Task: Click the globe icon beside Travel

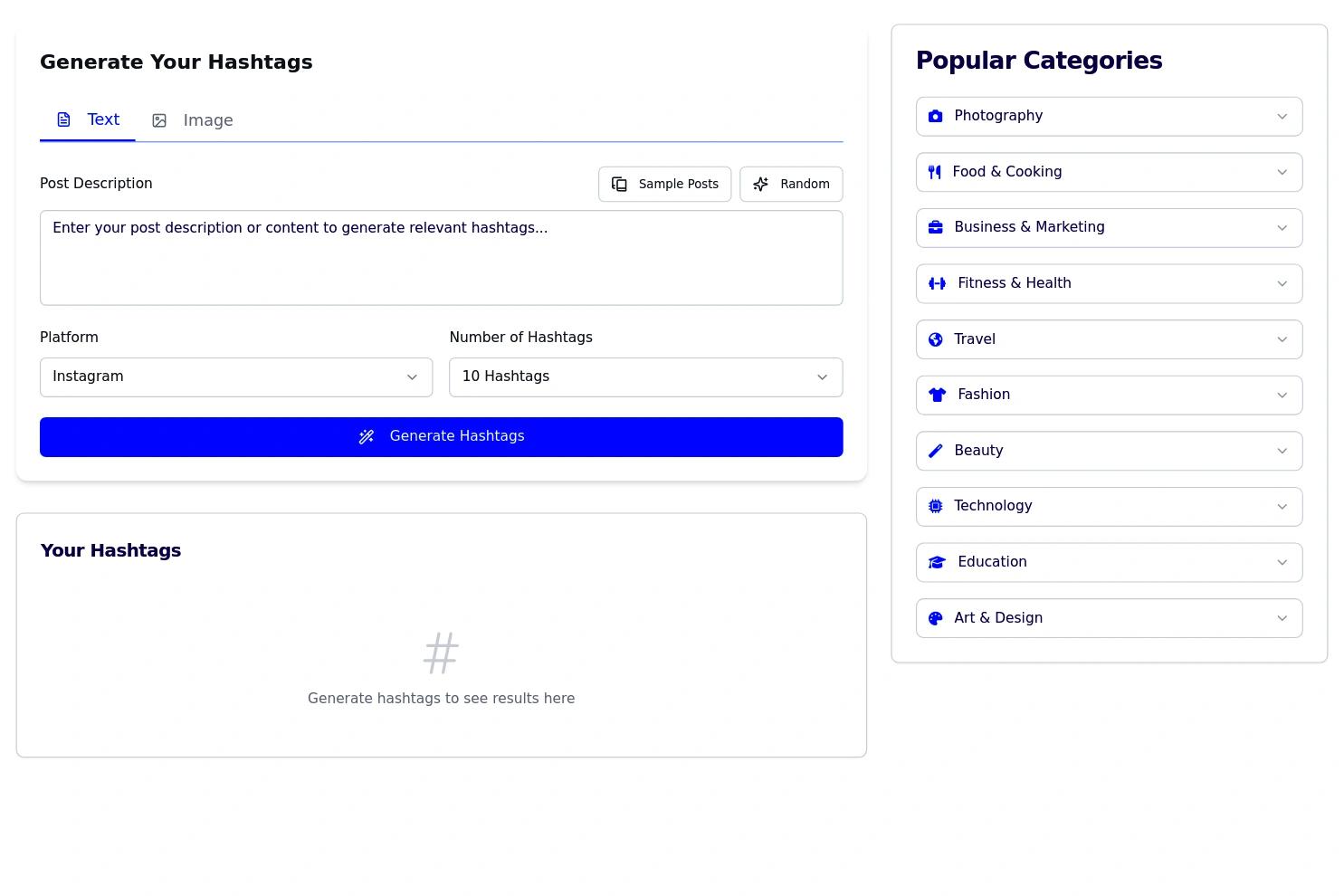Action: [936, 339]
